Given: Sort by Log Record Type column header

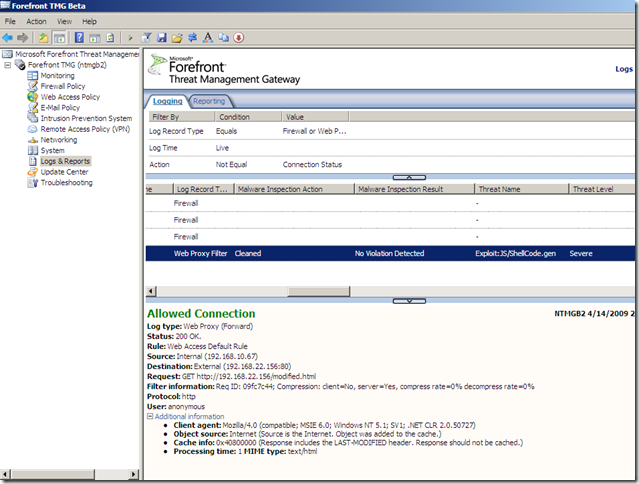Looking at the screenshot, I should point(204,189).
